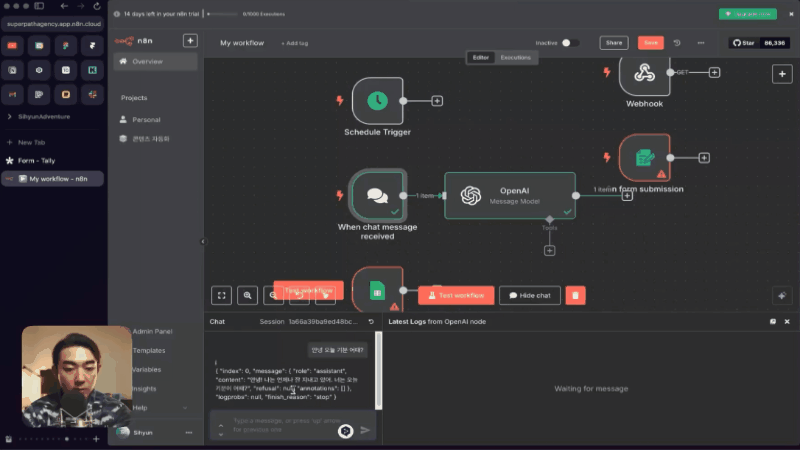The image size is (800, 450).
Task: Open pinned Figma icon
Action: pyautogui.click(x=65, y=45)
